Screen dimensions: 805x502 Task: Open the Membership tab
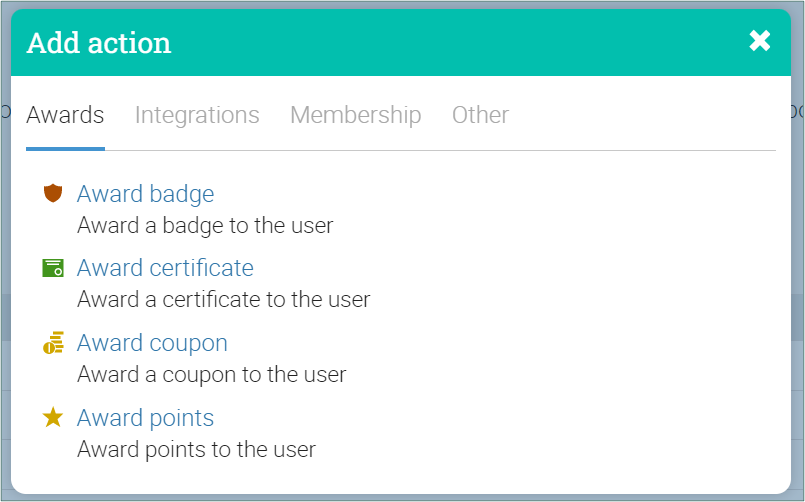[355, 115]
